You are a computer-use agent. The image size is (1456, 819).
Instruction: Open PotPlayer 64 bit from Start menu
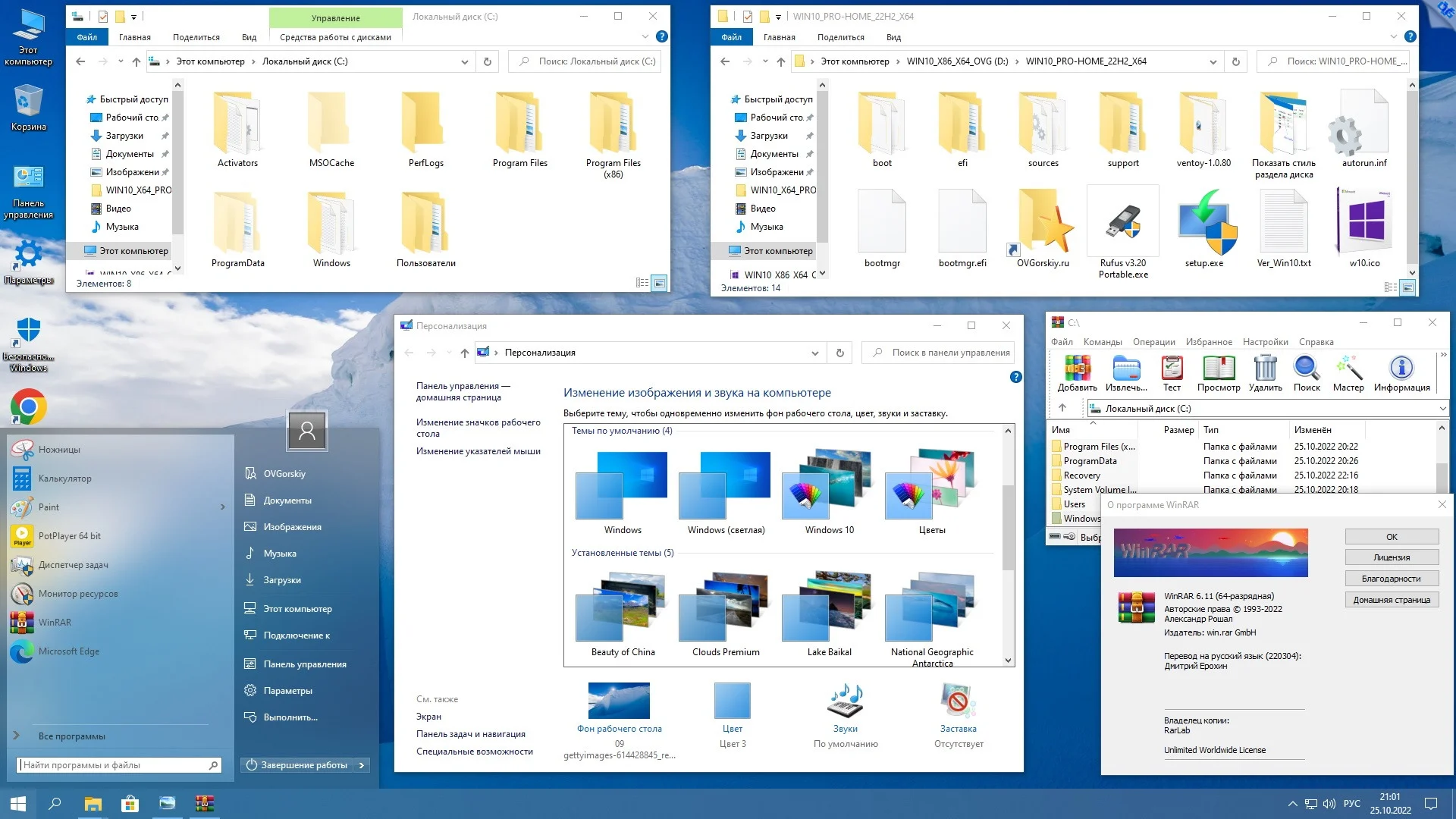(x=69, y=536)
